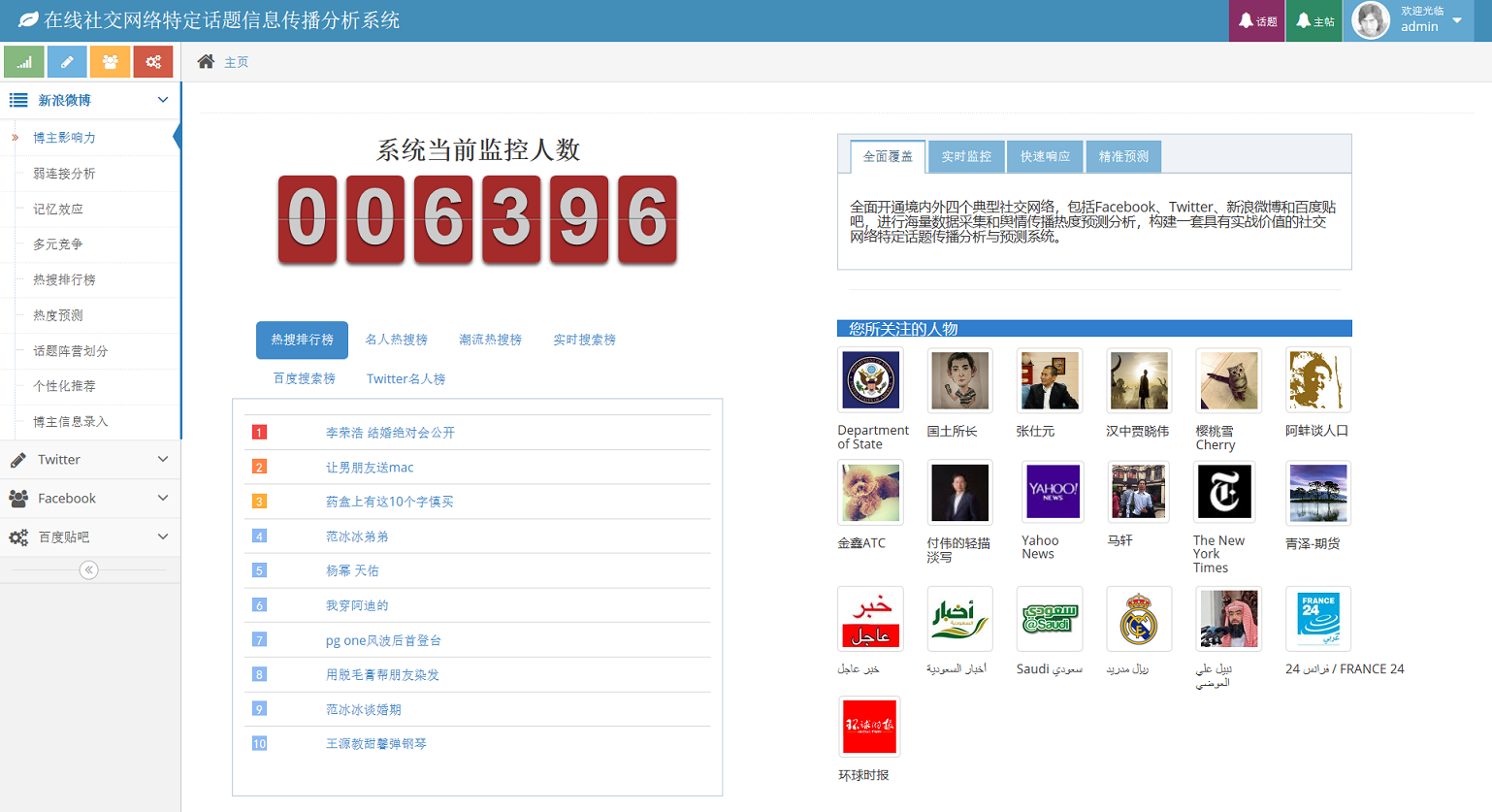Open hot topic 王源教谢馨弹钢琴
This screenshot has width=1492, height=812.
[x=376, y=744]
